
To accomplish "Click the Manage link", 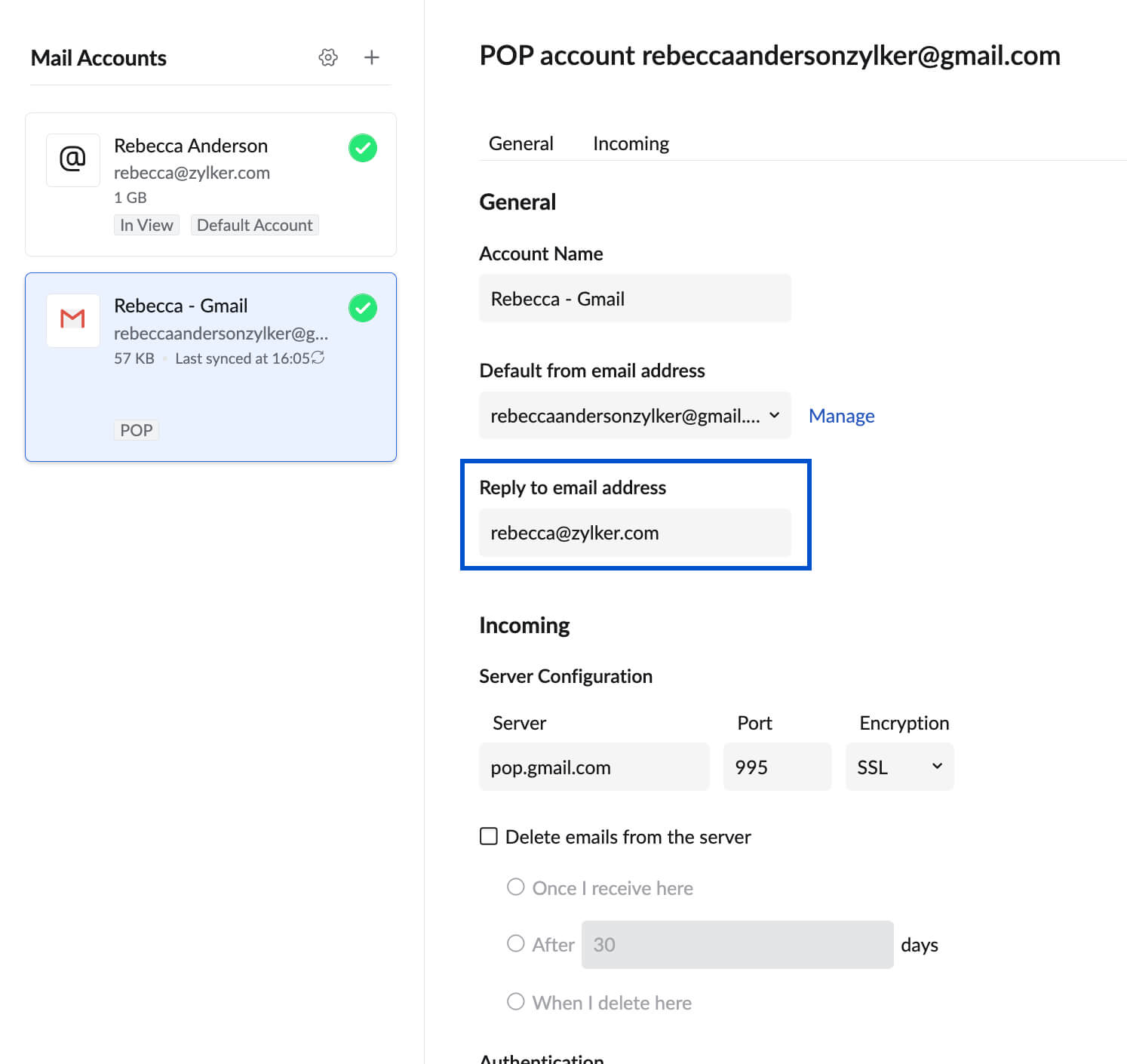I will point(841,416).
